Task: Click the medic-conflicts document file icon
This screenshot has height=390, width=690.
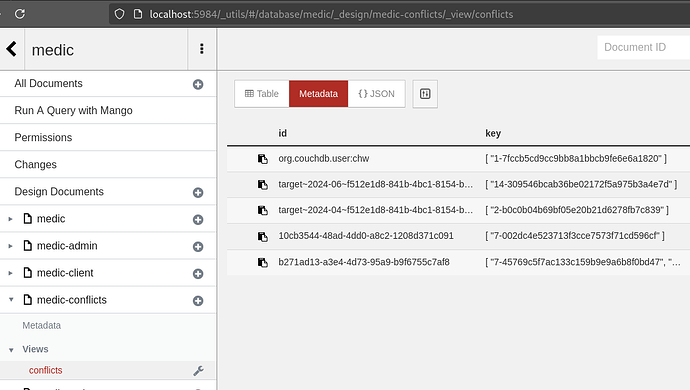Action: 28,300
